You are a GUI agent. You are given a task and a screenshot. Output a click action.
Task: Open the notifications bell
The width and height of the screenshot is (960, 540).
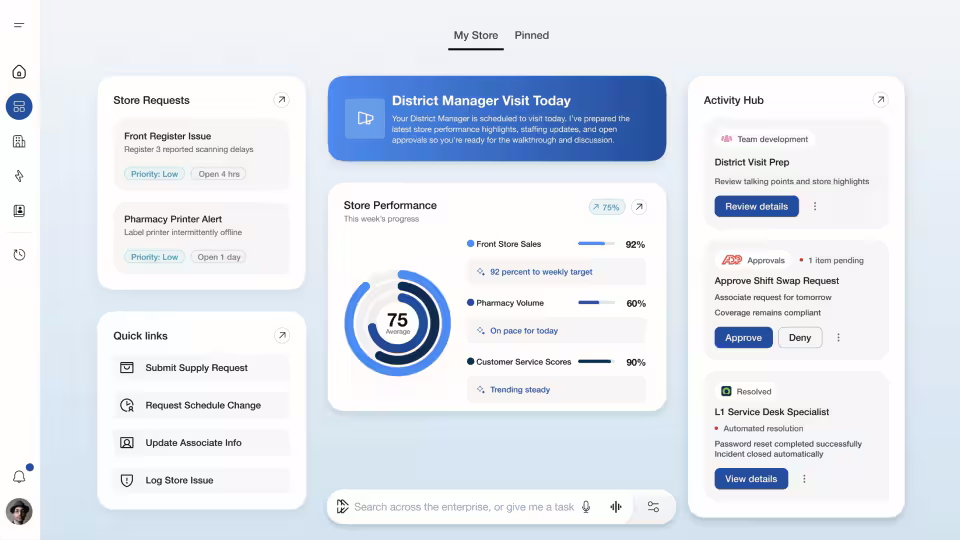pyautogui.click(x=19, y=477)
